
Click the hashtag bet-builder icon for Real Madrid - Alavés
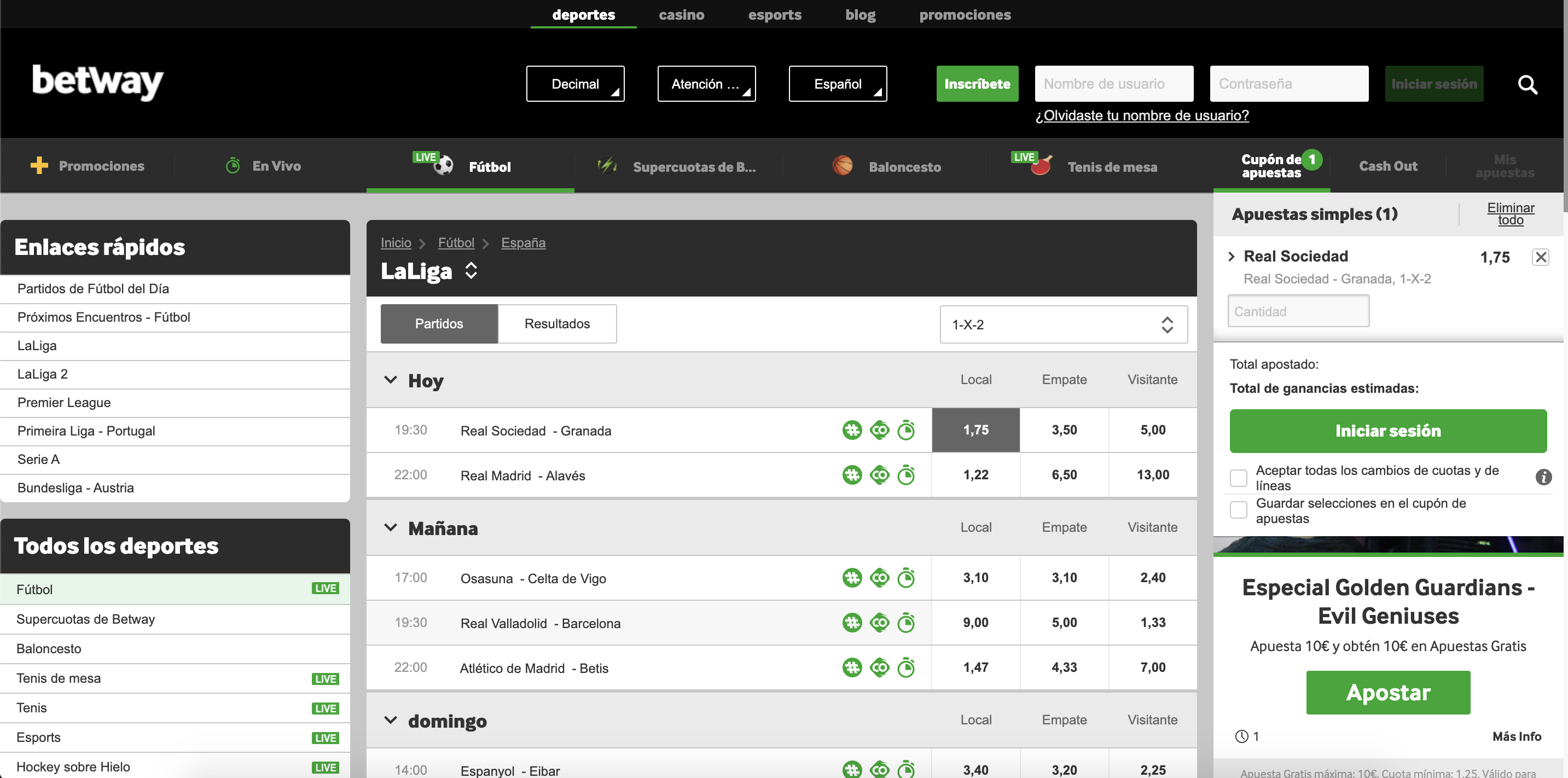point(852,475)
